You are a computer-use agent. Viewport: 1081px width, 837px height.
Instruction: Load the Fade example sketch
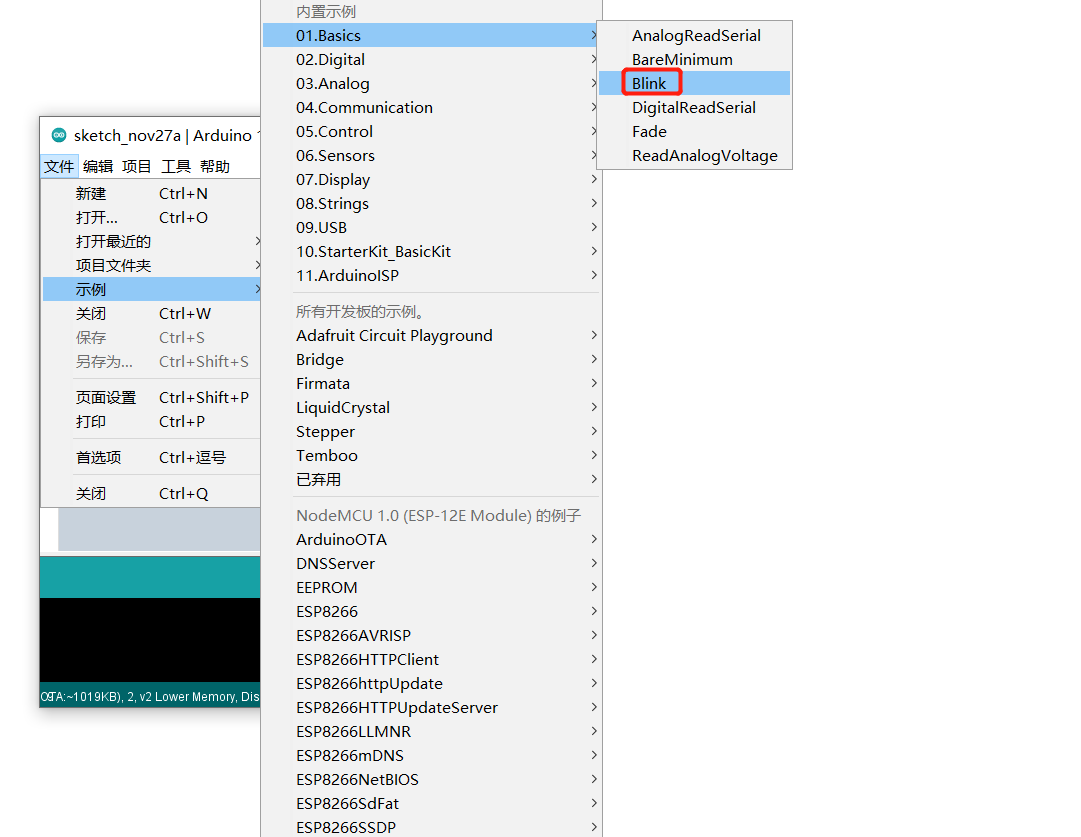[x=694, y=132]
